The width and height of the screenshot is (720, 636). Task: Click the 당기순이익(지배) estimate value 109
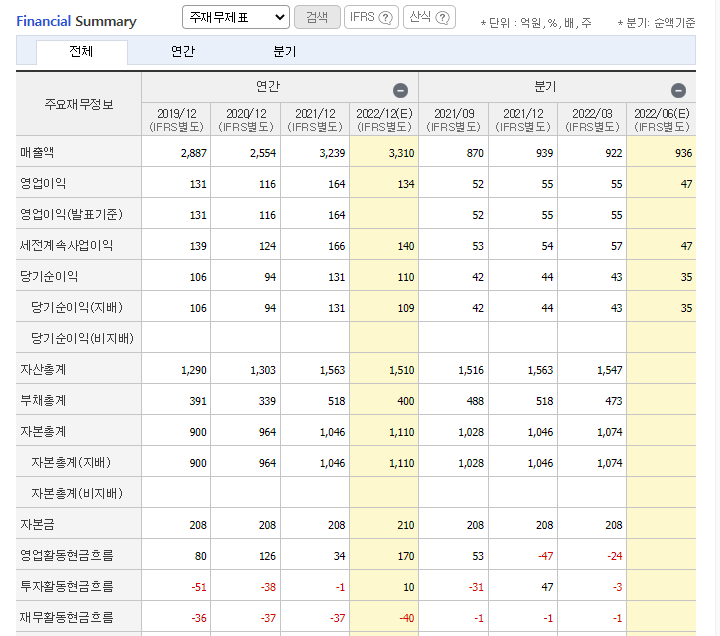click(x=406, y=308)
